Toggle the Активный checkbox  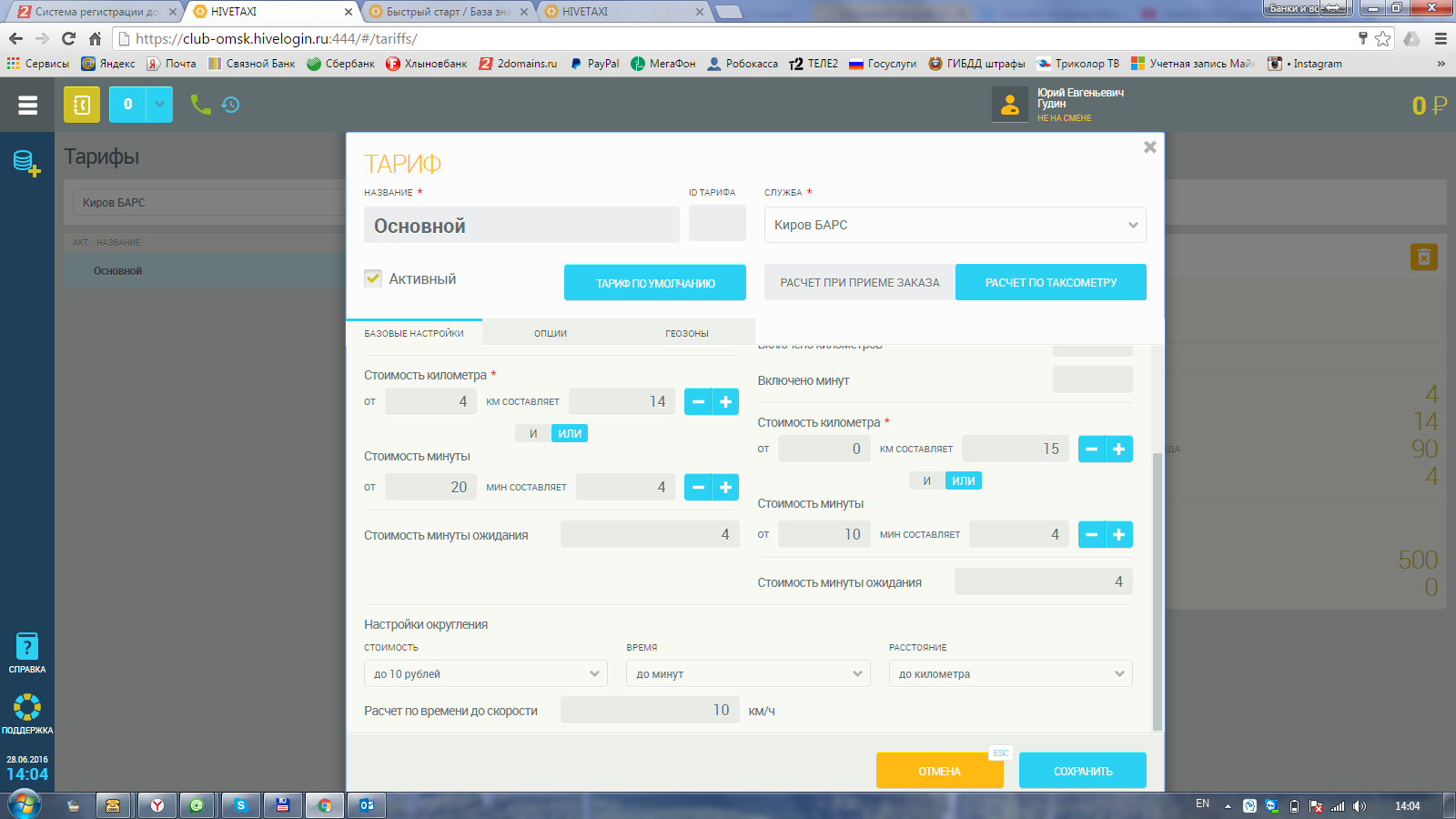click(373, 278)
